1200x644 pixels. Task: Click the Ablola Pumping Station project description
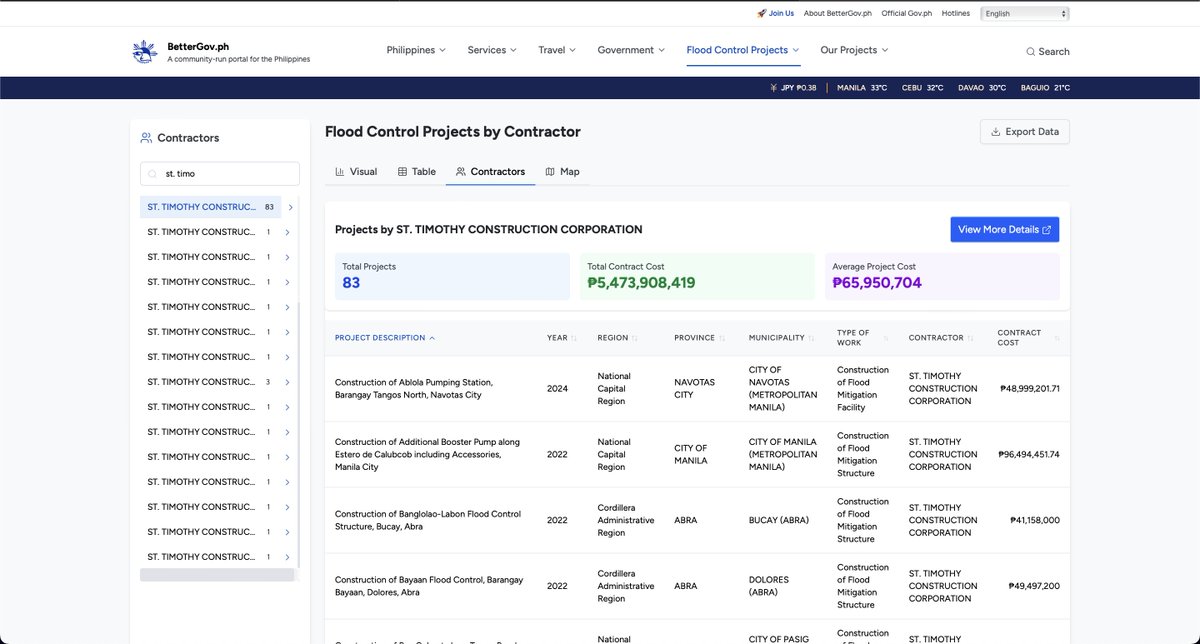[414, 389]
